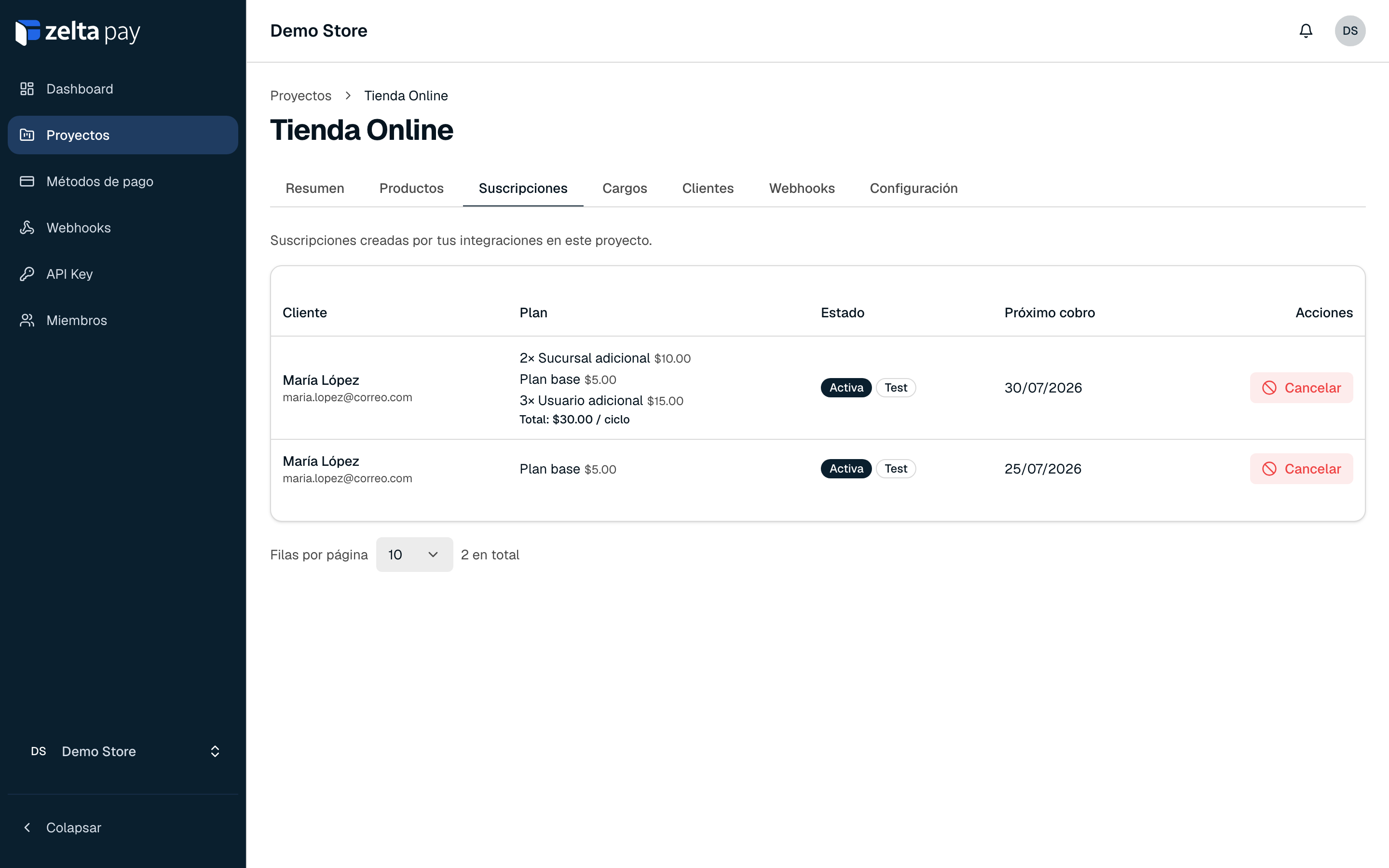Click the cancel icon for 30/07/2026 subscription

coord(1269,388)
